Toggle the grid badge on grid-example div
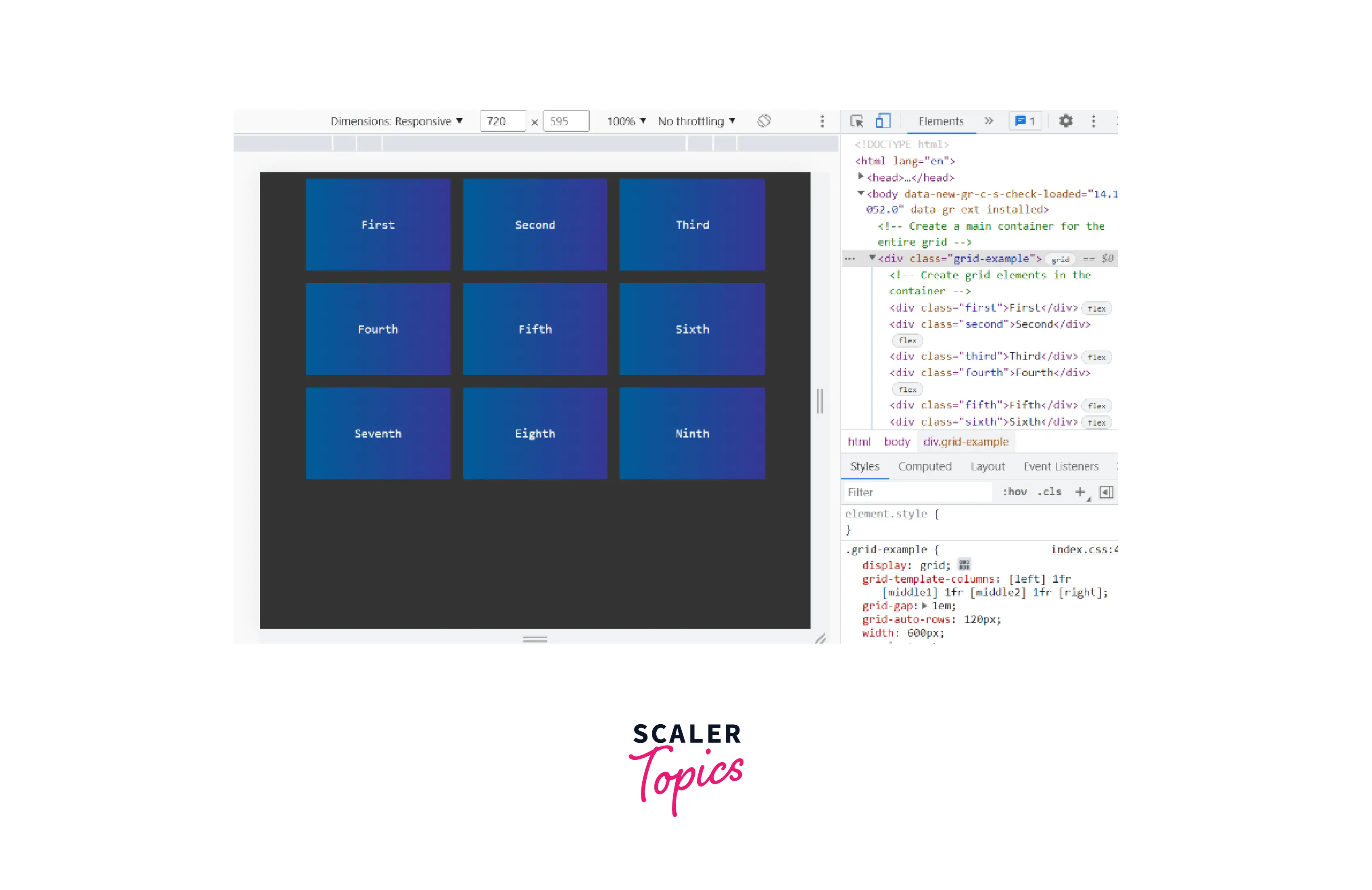Viewport: 1372px width, 890px height. [x=1060, y=259]
